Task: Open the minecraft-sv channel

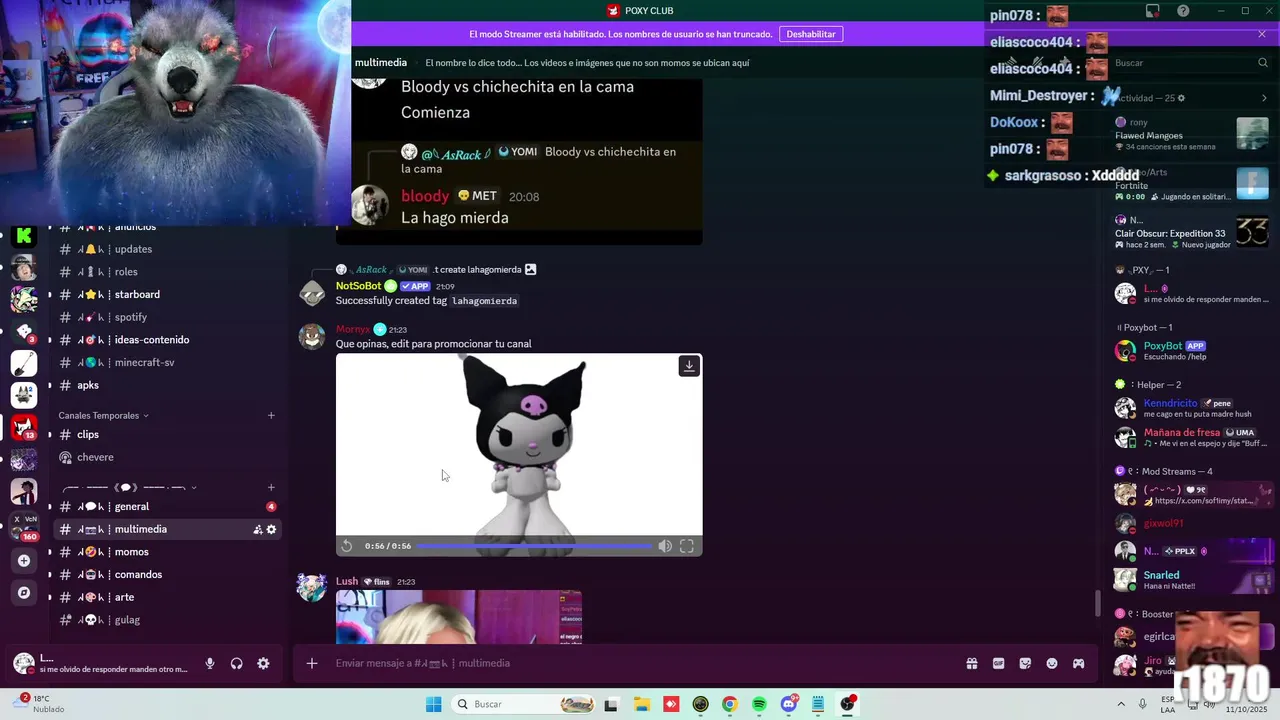Action: [x=167, y=362]
